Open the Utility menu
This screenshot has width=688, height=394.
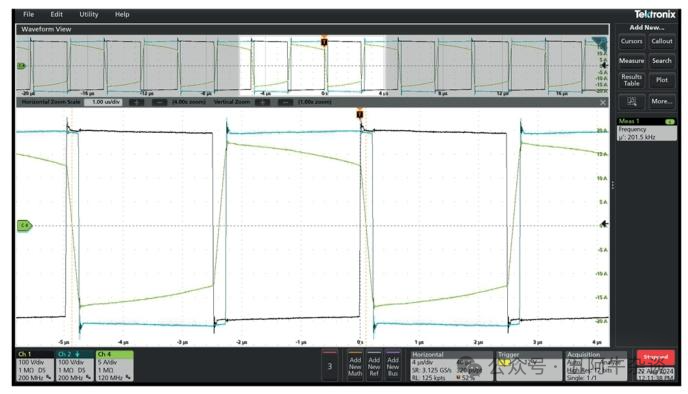point(89,14)
